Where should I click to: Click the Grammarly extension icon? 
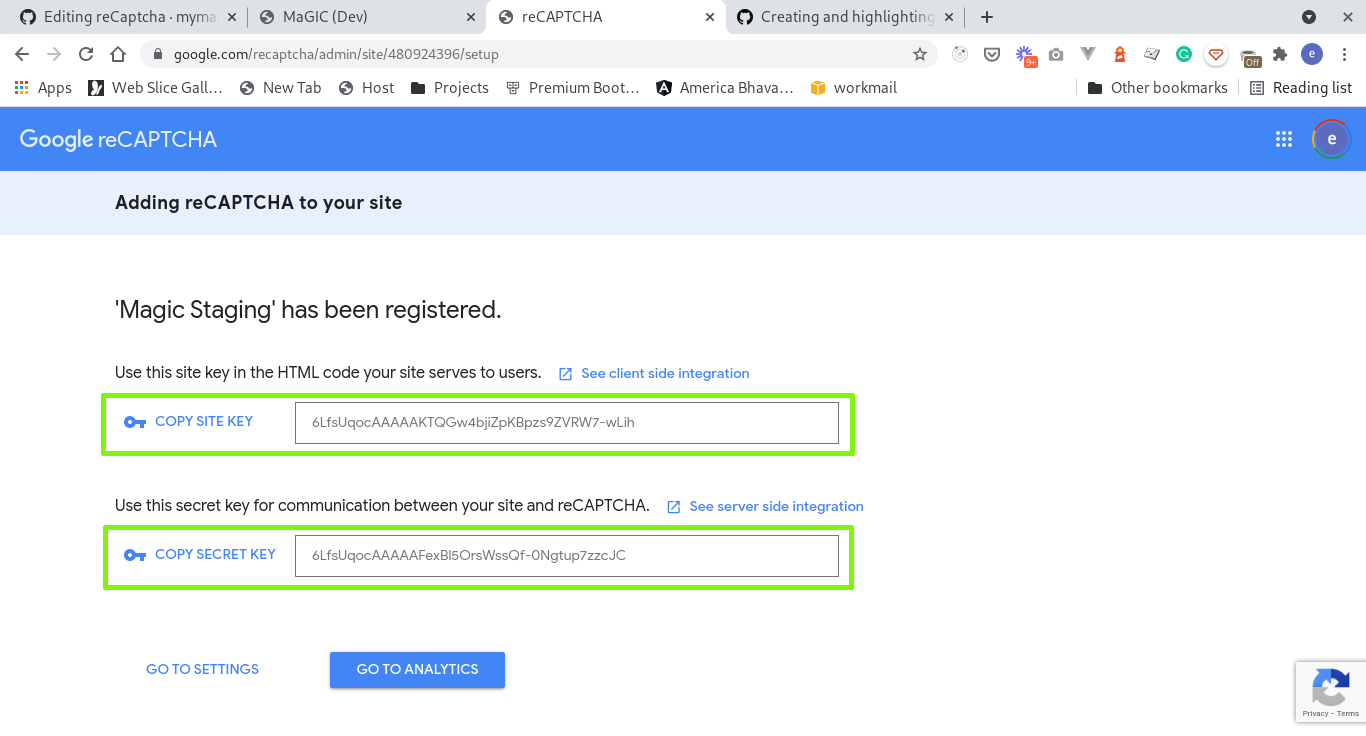(1183, 55)
